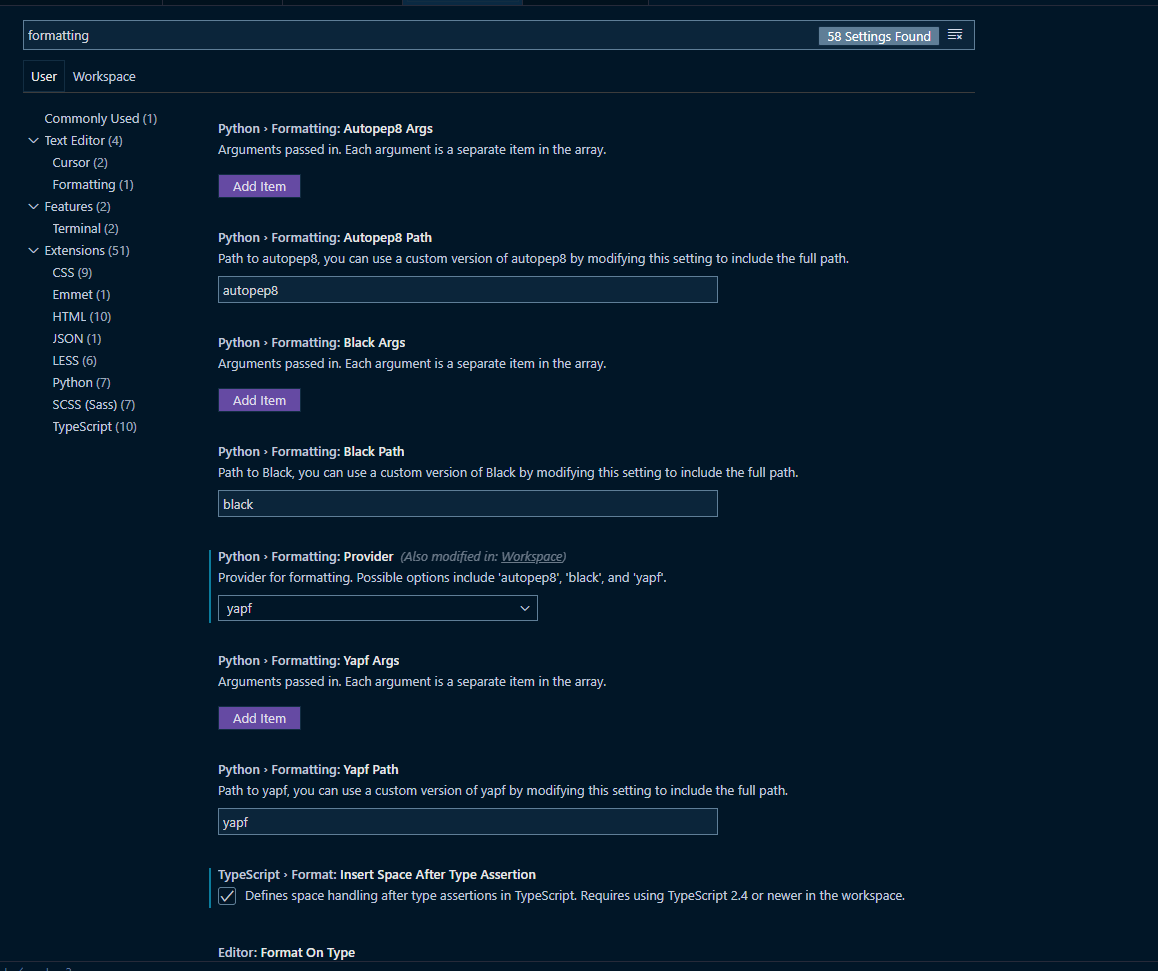Image resolution: width=1158 pixels, height=971 pixels.
Task: Click the 'Python › Formatting: Autopep8 Path' heading
Action: click(x=325, y=238)
